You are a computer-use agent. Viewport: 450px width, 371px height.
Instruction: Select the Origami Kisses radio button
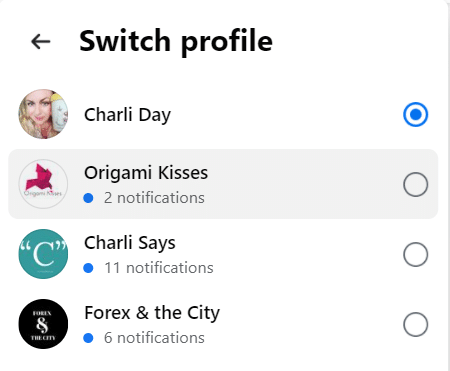tap(415, 184)
